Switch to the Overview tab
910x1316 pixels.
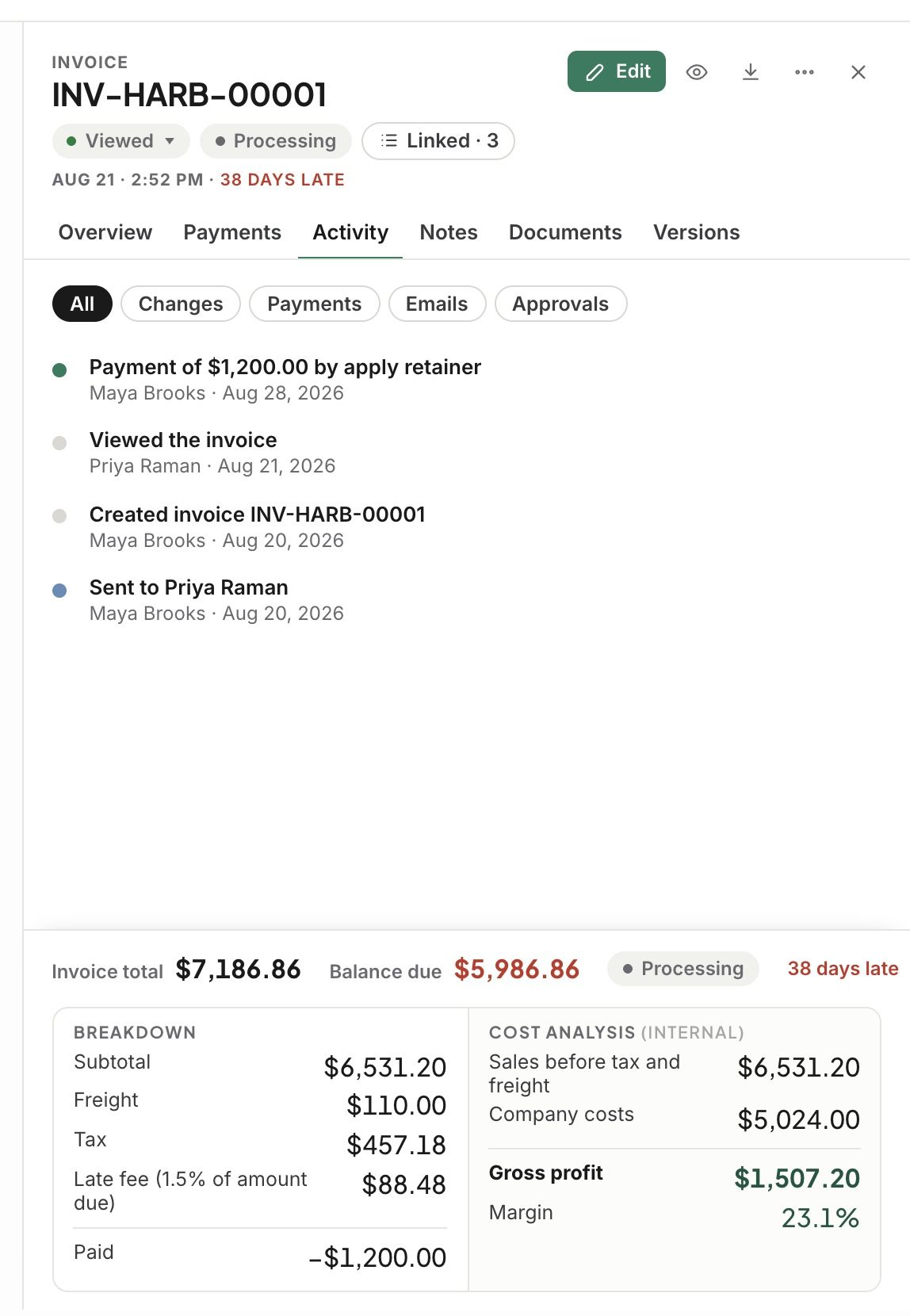105,232
